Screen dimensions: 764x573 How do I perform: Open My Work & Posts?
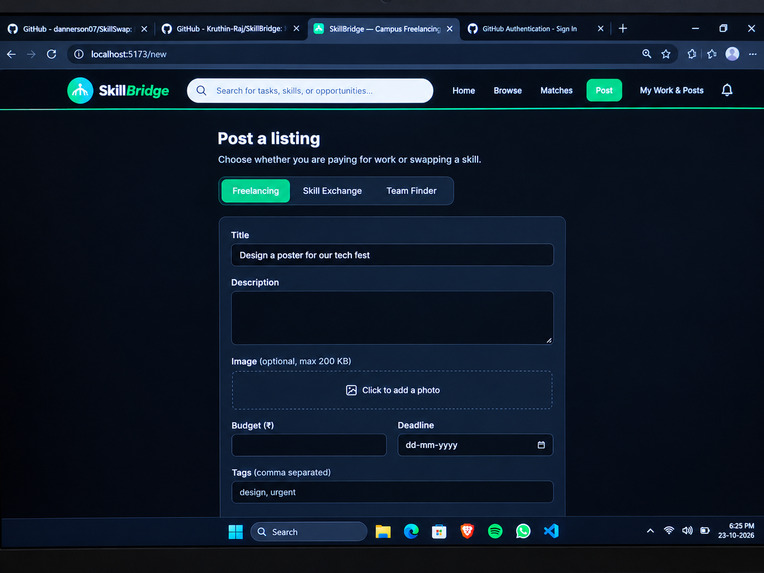671,91
